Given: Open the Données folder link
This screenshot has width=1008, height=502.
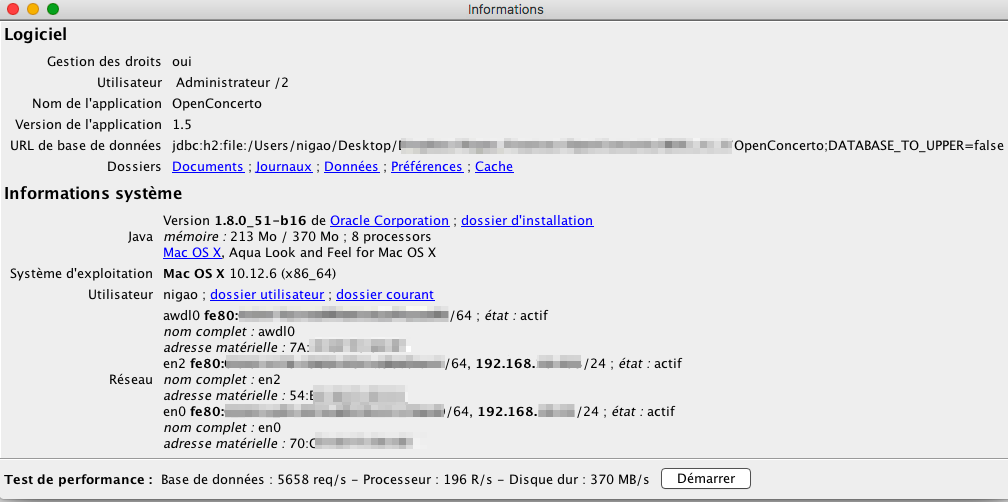Looking at the screenshot, I should [351, 166].
